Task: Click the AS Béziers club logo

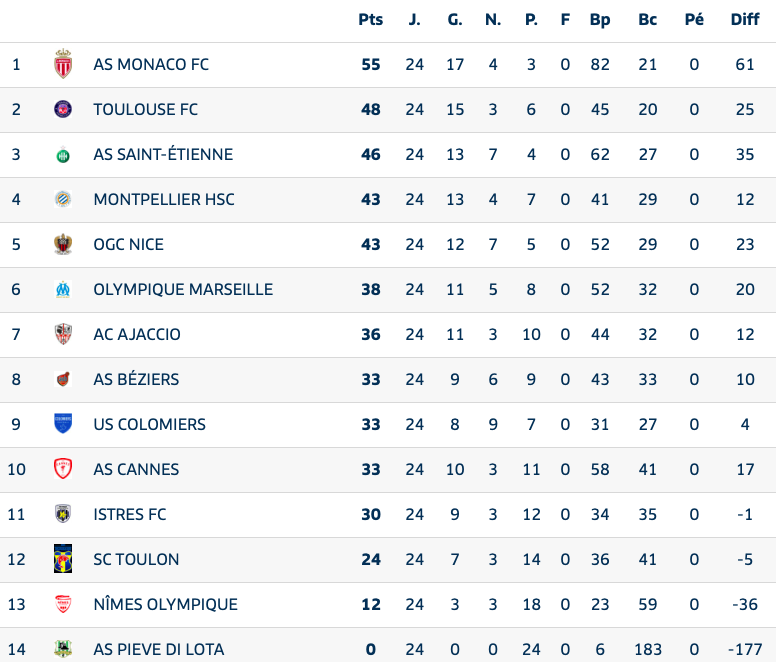Action: coord(63,379)
